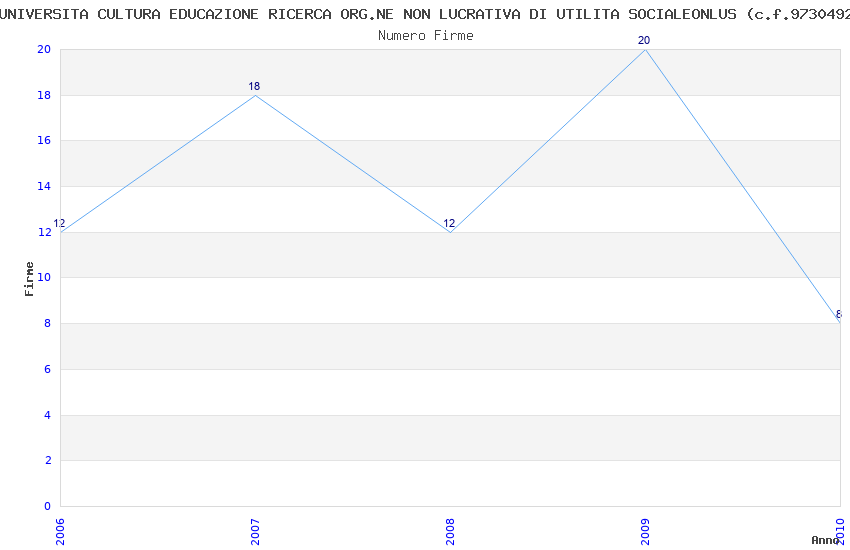This screenshot has width=850, height=550.
Task: Click the x-axis year label 2008
Action: click(x=450, y=532)
